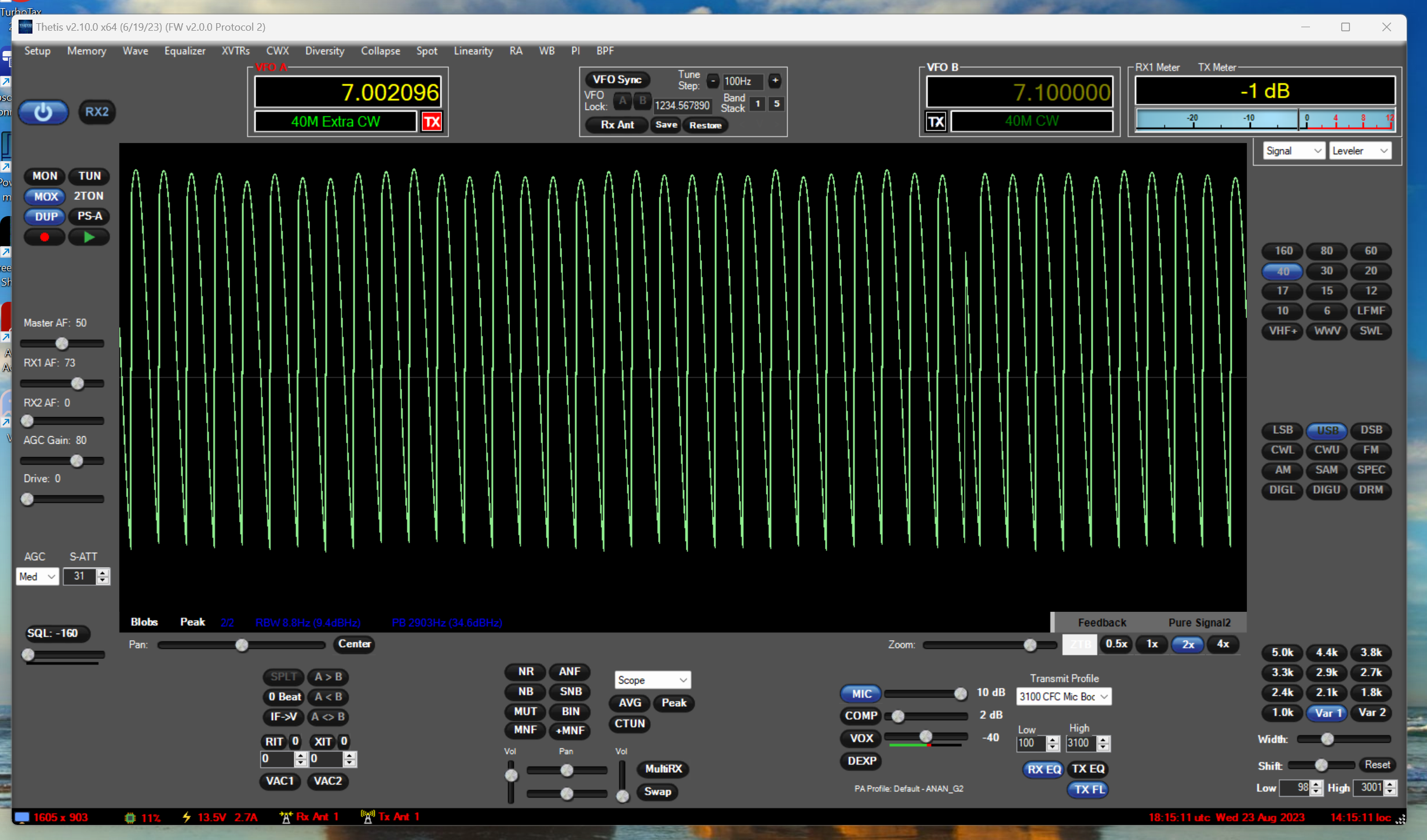
Task: Click the voltage lightning bolt icon
Action: click(187, 817)
